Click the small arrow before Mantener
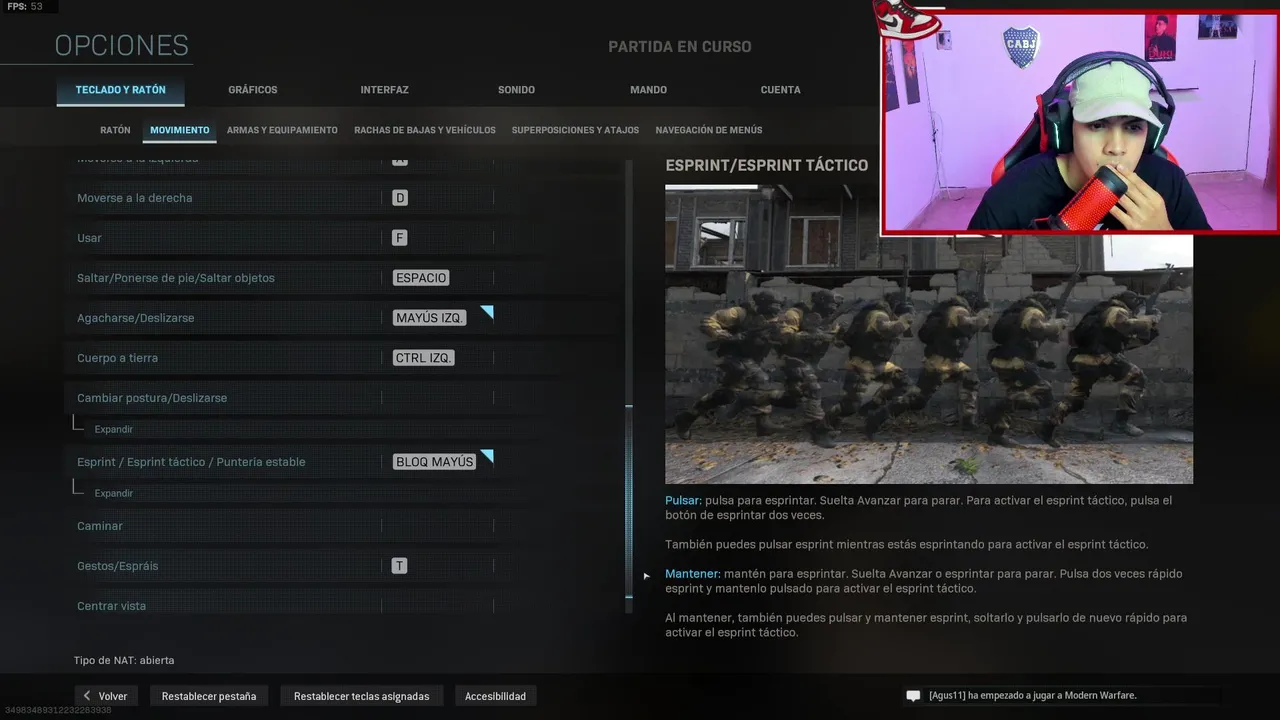1280x720 pixels. click(646, 575)
